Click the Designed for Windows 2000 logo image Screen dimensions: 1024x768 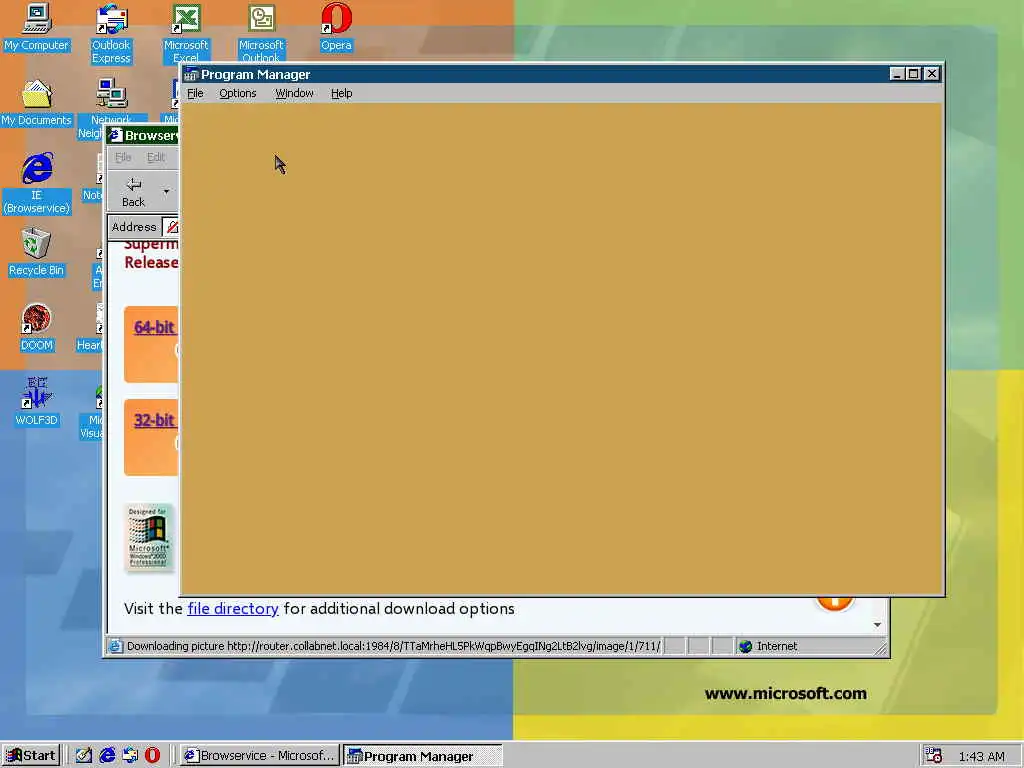(149, 537)
